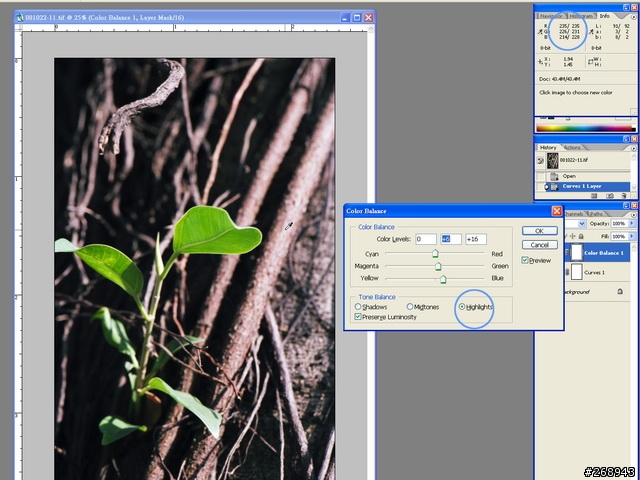
Task: Click the first Color Levels field
Action: (x=426, y=239)
